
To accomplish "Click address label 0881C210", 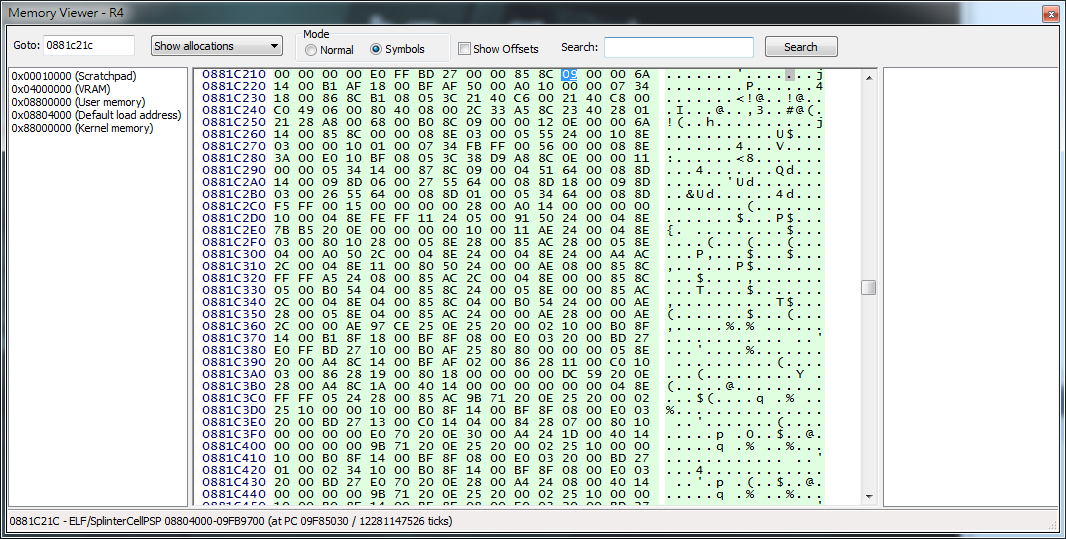I will point(234,74).
